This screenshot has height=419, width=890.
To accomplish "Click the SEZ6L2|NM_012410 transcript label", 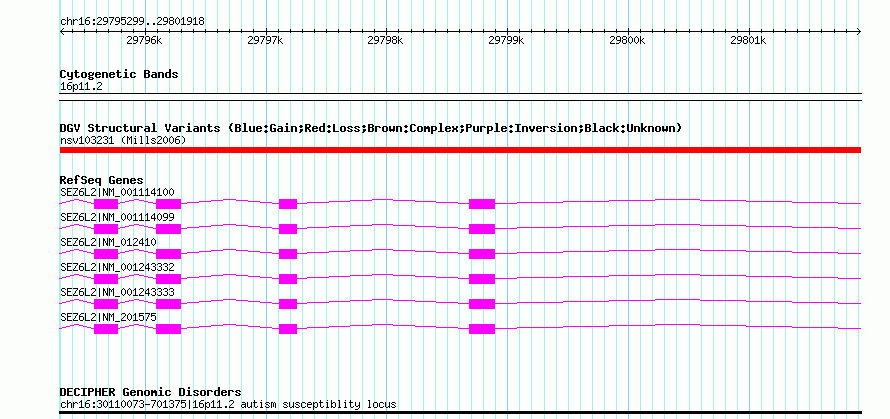I will point(108,242).
